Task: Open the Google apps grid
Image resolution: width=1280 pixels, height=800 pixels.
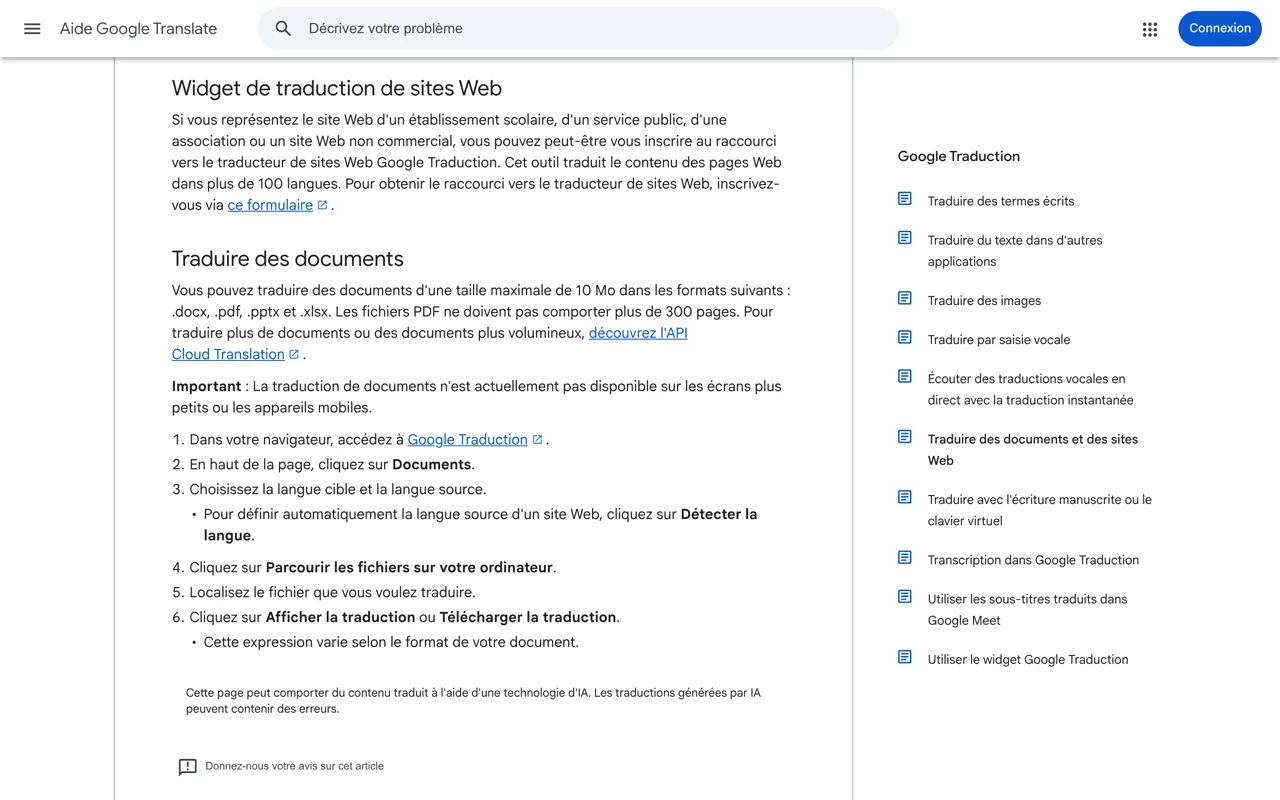Action: [x=1150, y=29]
